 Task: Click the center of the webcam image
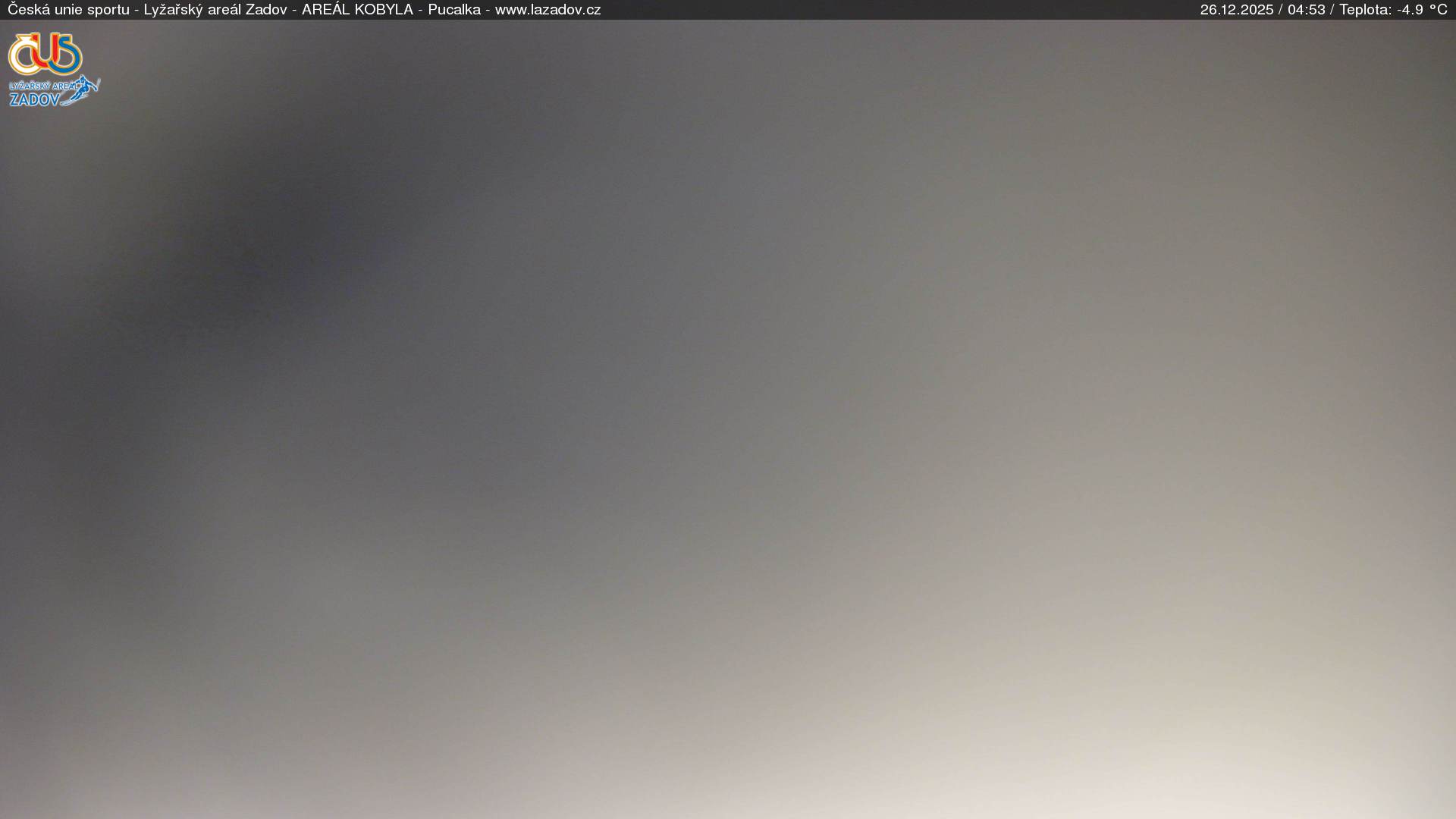pos(728,419)
